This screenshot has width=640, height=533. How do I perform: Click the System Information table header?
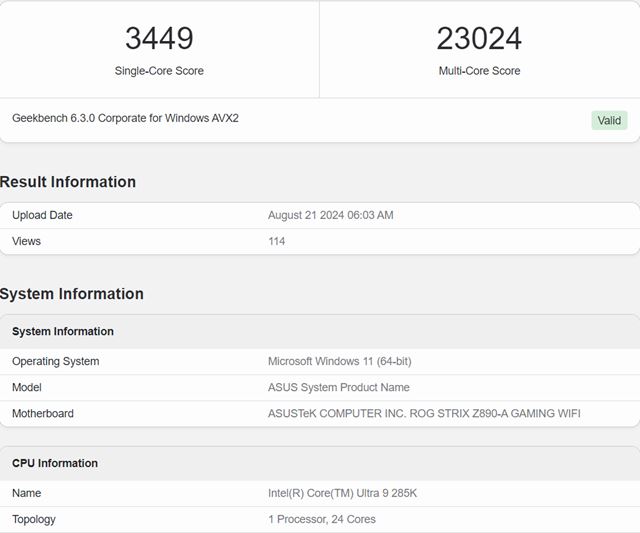(63, 331)
